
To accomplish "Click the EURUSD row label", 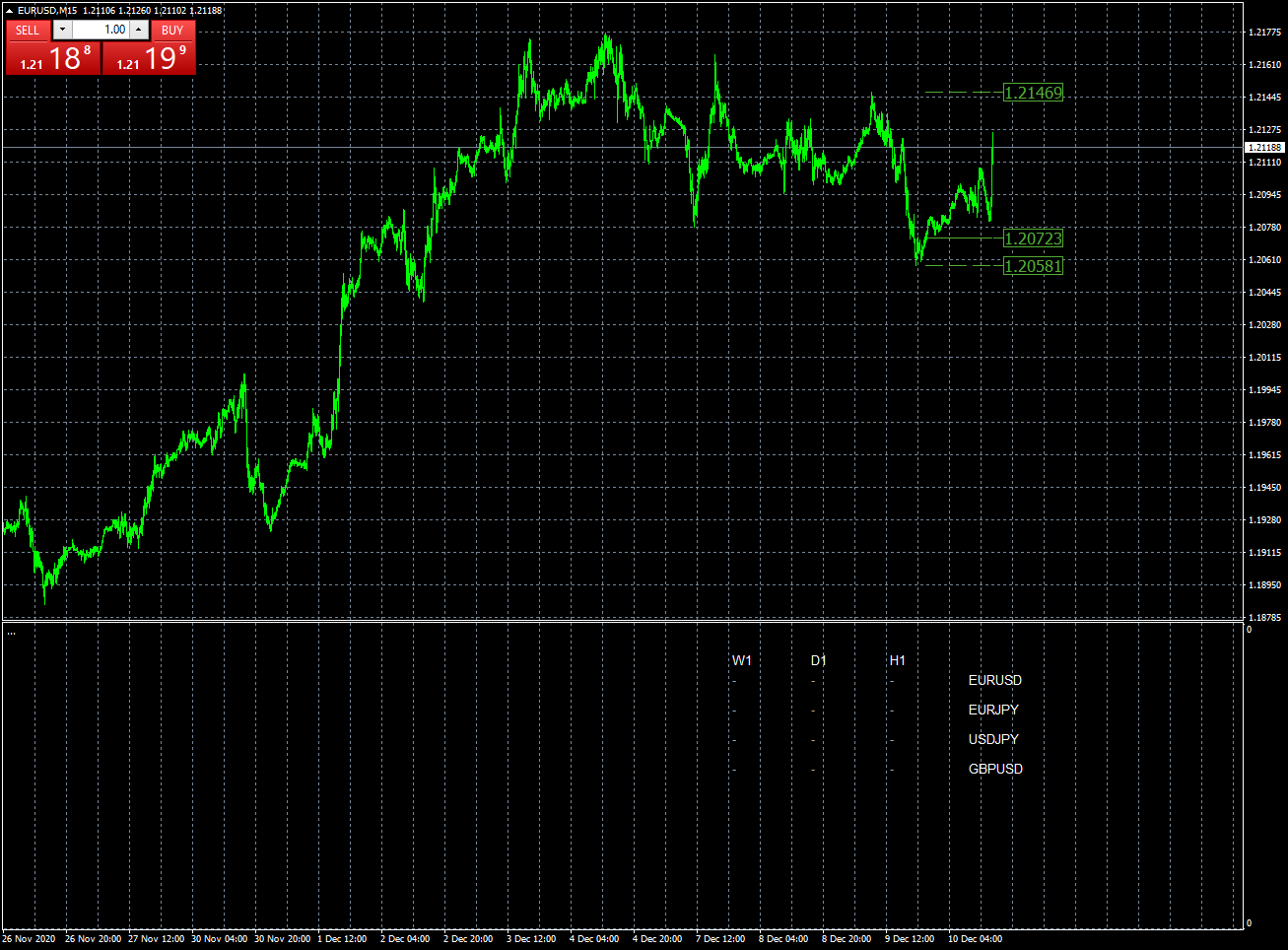I will (x=995, y=680).
